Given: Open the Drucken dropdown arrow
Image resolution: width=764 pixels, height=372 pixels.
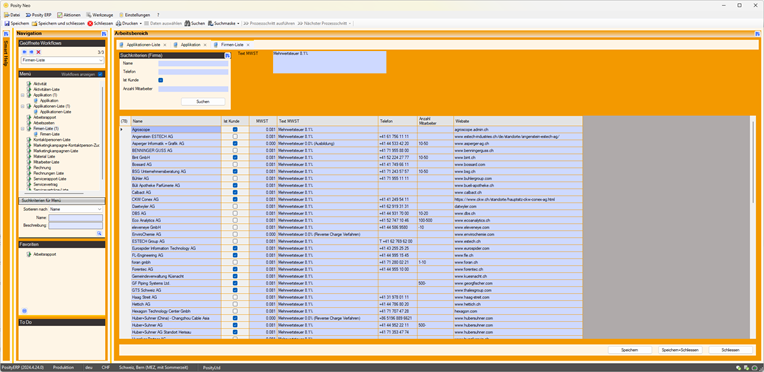Looking at the screenshot, I should click(140, 23).
